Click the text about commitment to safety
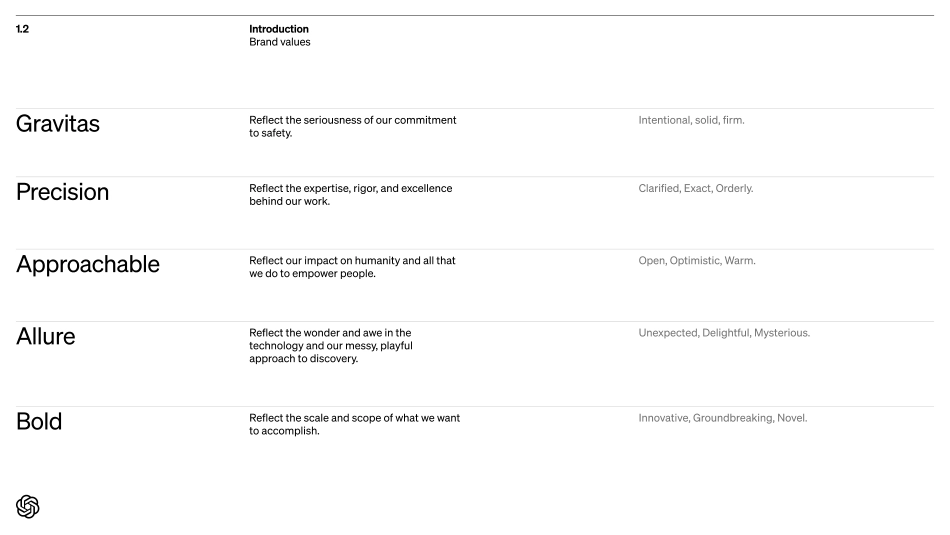The width and height of the screenshot is (950, 535). pyautogui.click(x=352, y=126)
